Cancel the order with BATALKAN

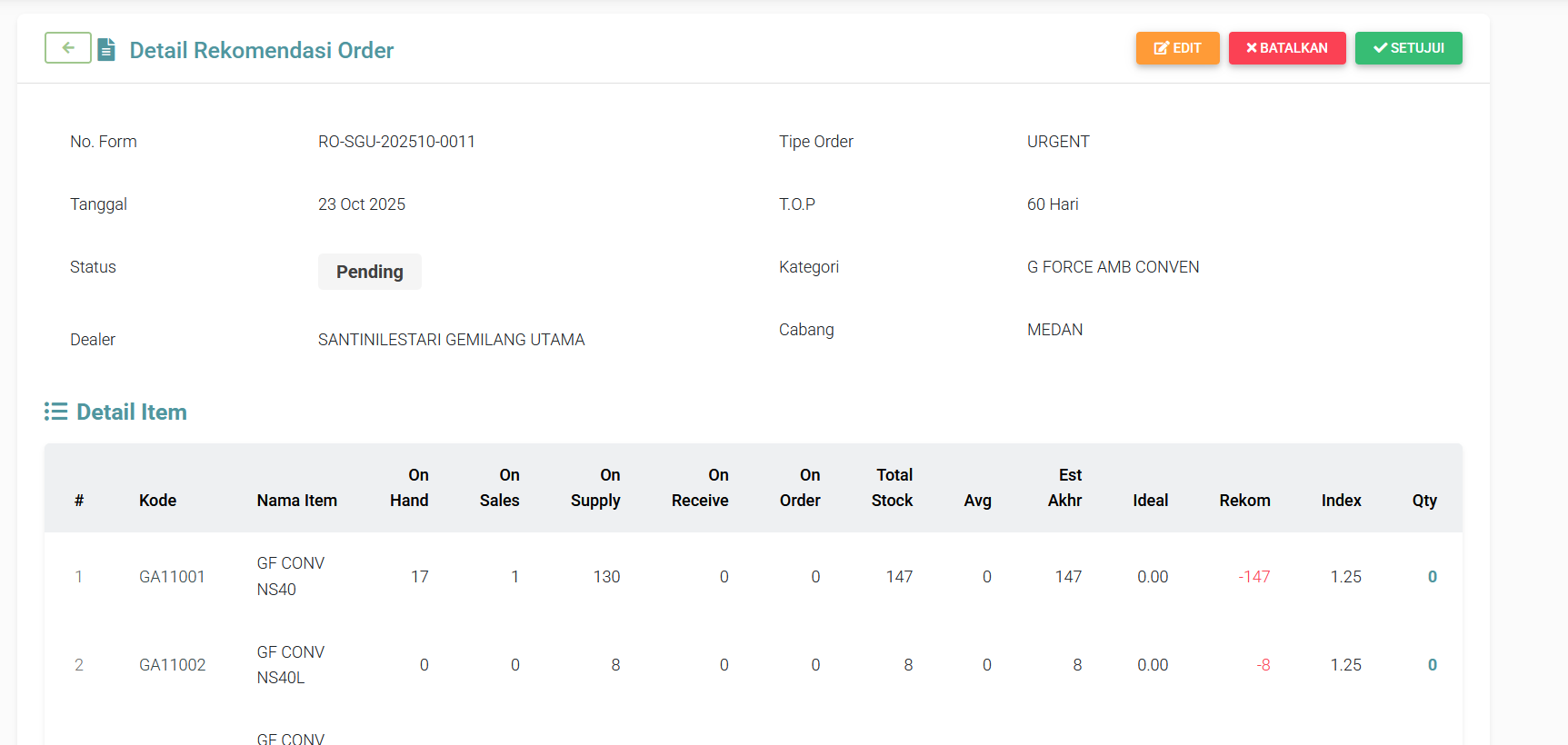point(1286,48)
